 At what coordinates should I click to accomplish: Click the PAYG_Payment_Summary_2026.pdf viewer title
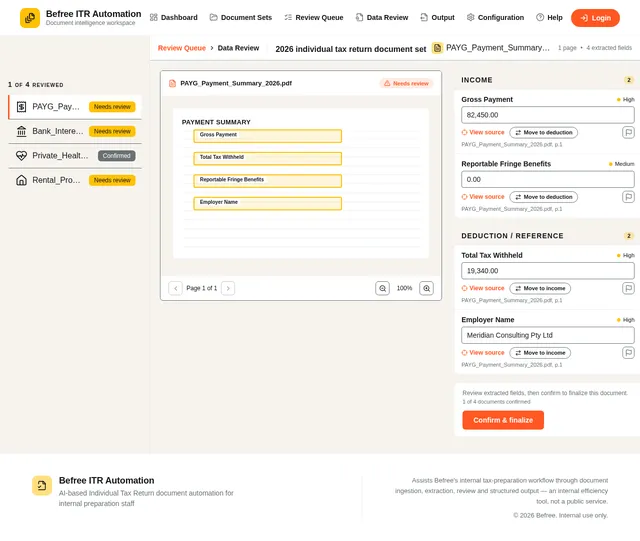pos(236,83)
